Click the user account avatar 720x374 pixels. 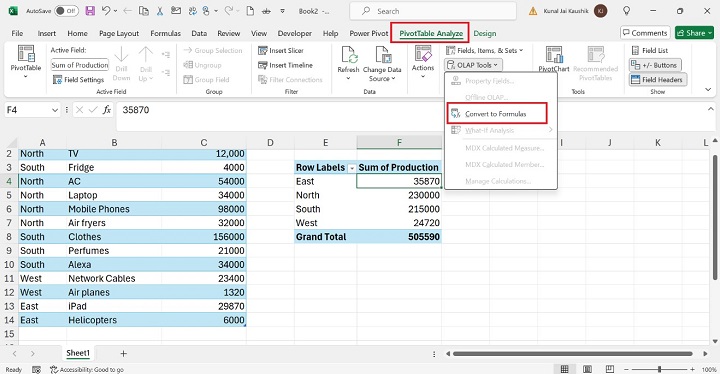(x=600, y=11)
